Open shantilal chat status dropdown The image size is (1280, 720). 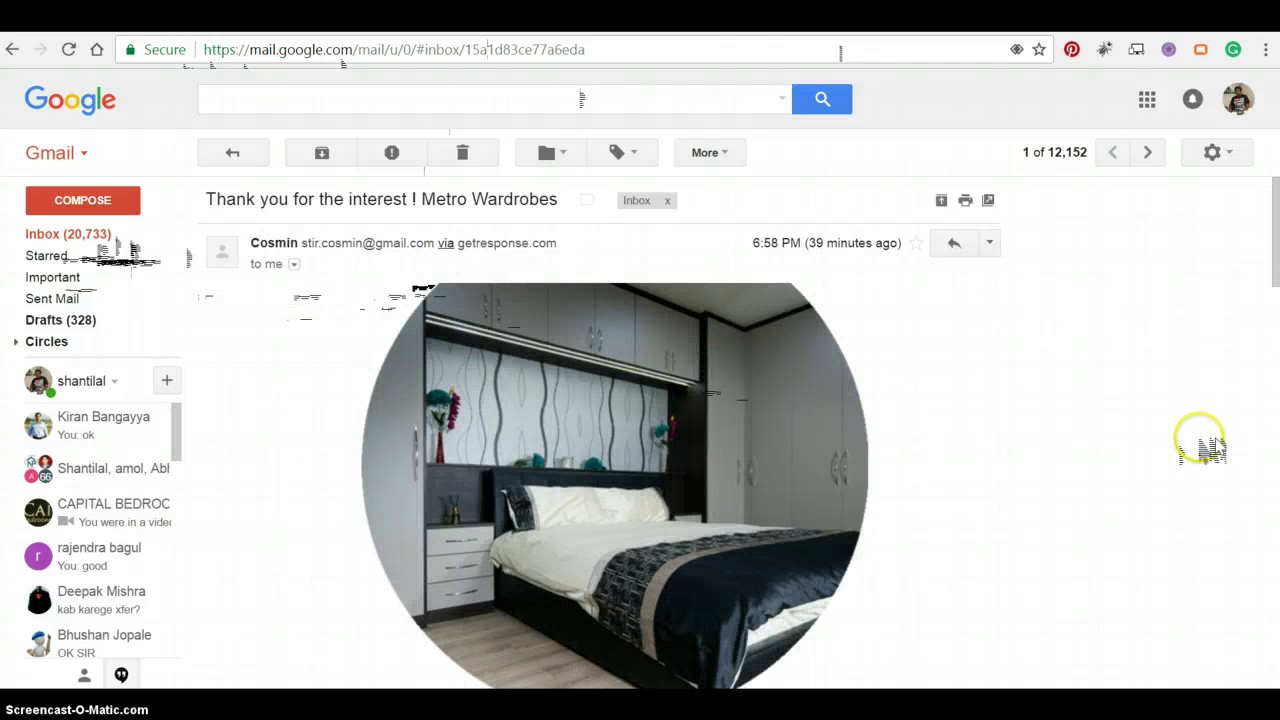[114, 381]
